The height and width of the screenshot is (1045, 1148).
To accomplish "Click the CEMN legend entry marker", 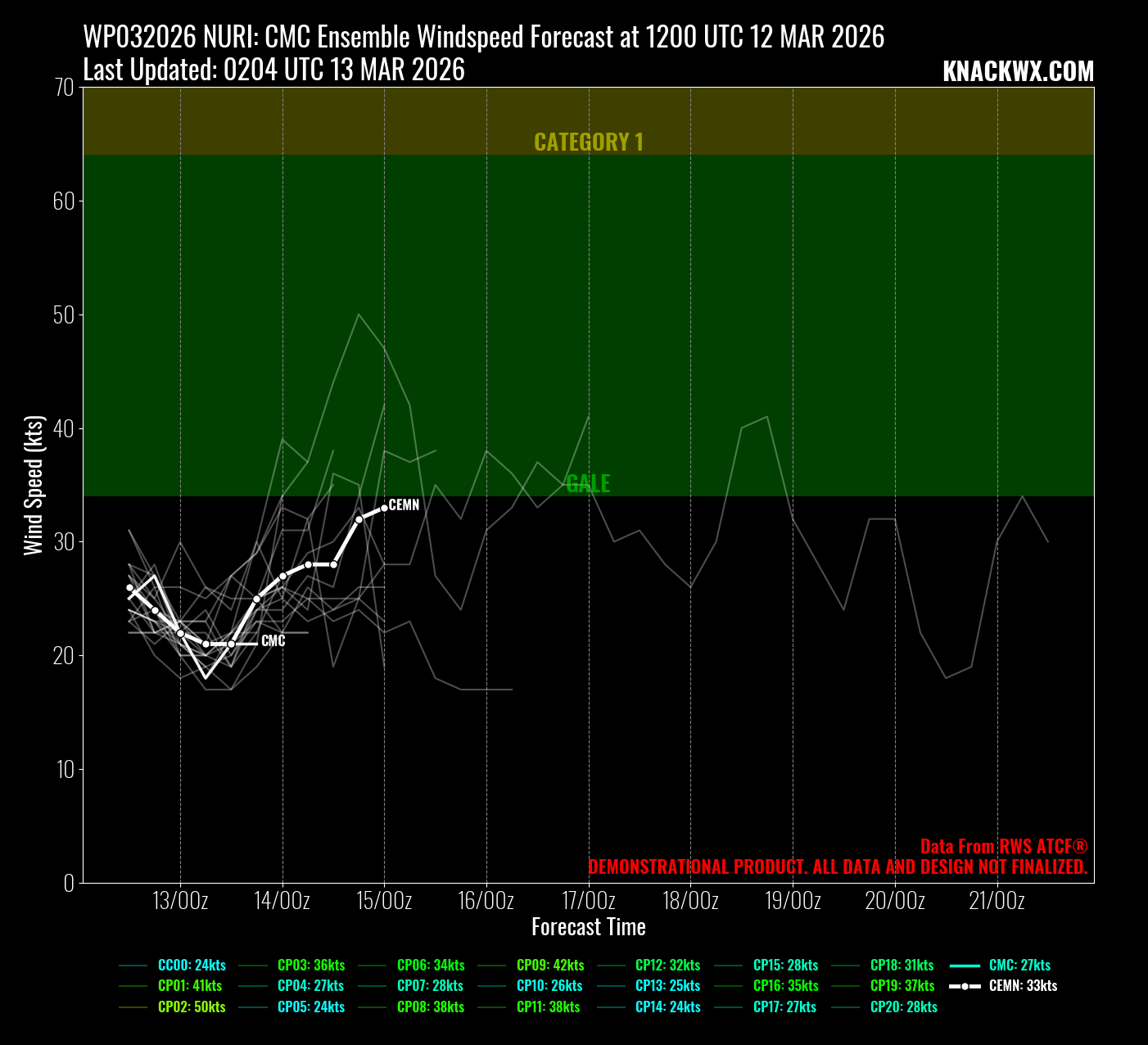I will click(x=965, y=986).
